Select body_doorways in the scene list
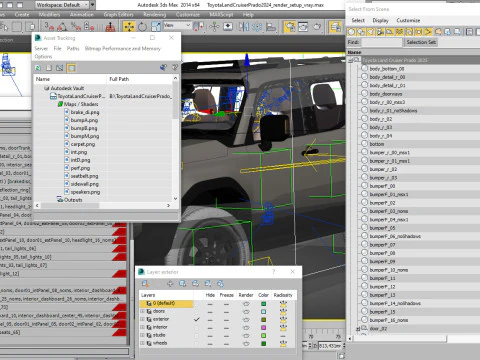The width and height of the screenshot is (480, 360). (x=386, y=94)
